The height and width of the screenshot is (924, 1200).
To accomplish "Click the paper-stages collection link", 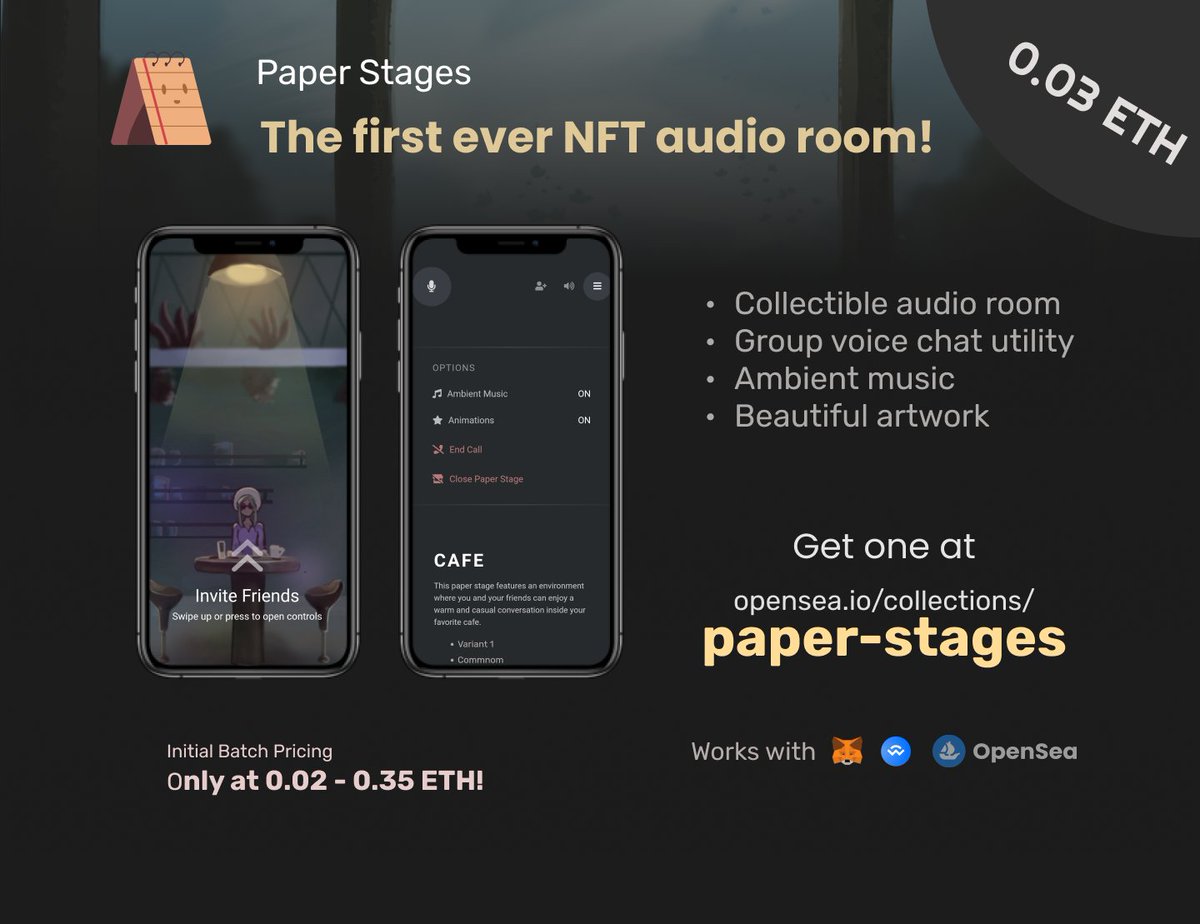I will 884,640.
